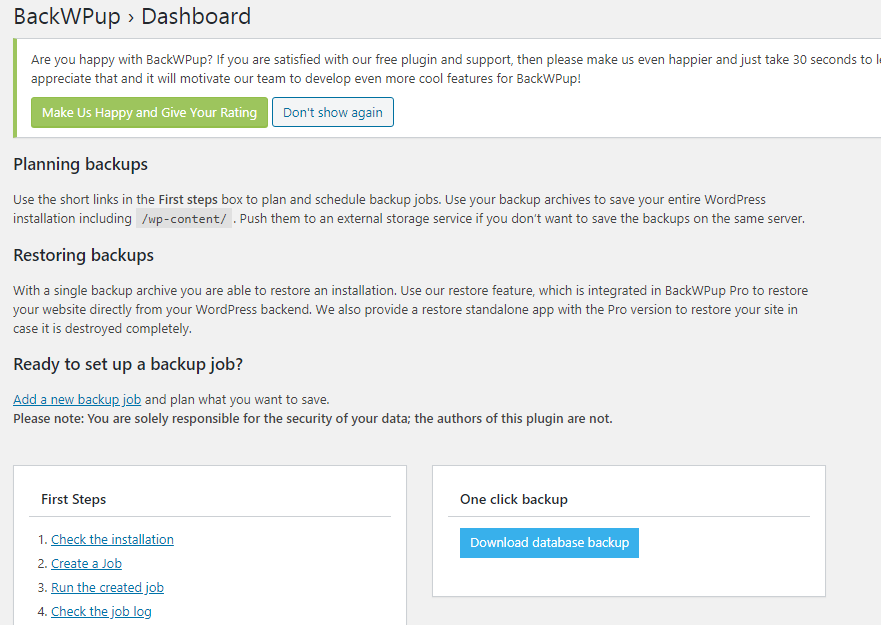Open Check the installation link
Screen dimensions: 881x625
point(112,540)
